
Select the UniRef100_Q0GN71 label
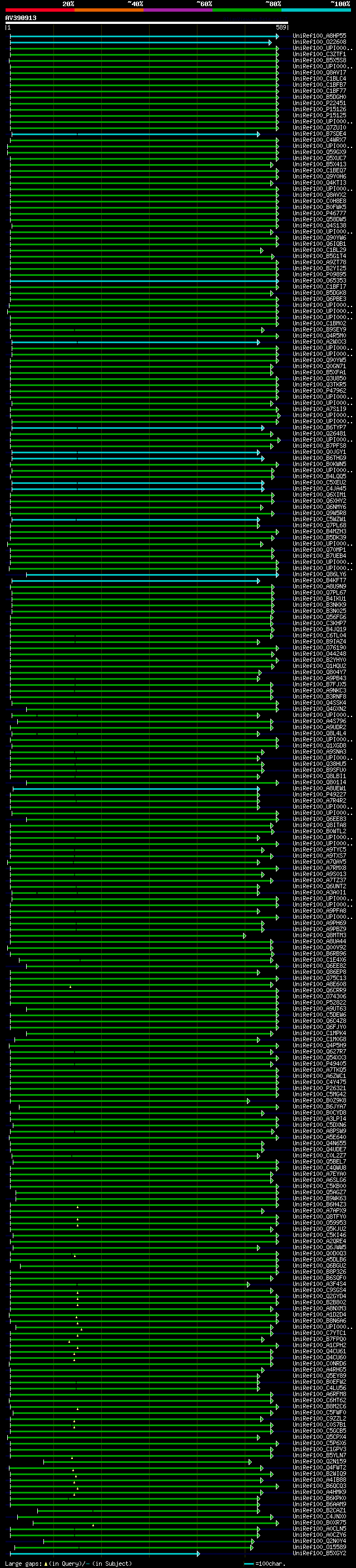click(x=319, y=367)
